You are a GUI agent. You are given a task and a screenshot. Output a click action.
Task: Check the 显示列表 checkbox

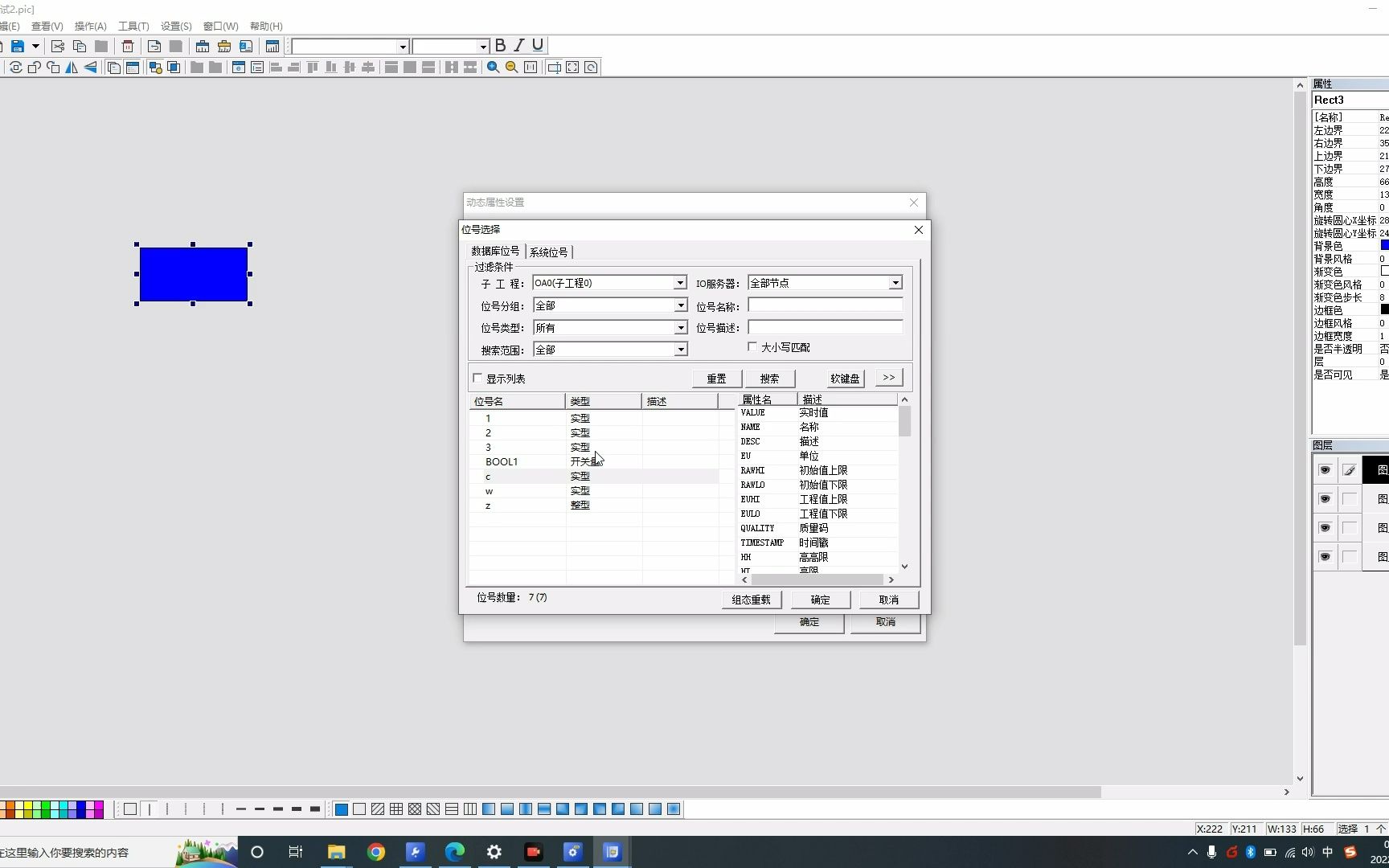pos(478,379)
